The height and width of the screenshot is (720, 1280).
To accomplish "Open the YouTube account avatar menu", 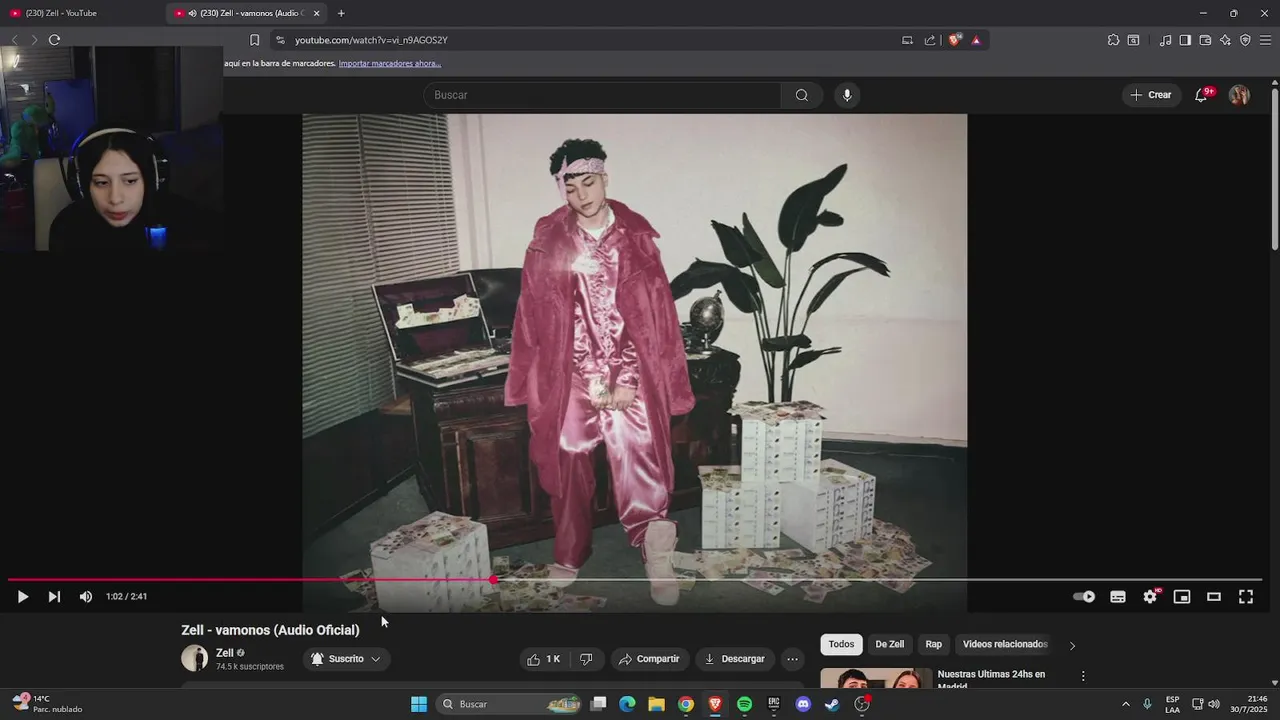I will click(1239, 95).
